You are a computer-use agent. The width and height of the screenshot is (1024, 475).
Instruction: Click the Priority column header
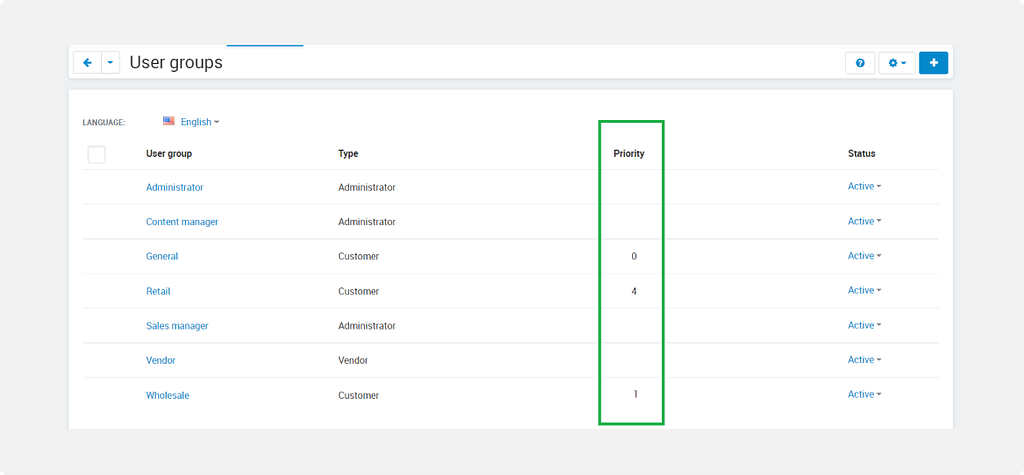click(629, 154)
